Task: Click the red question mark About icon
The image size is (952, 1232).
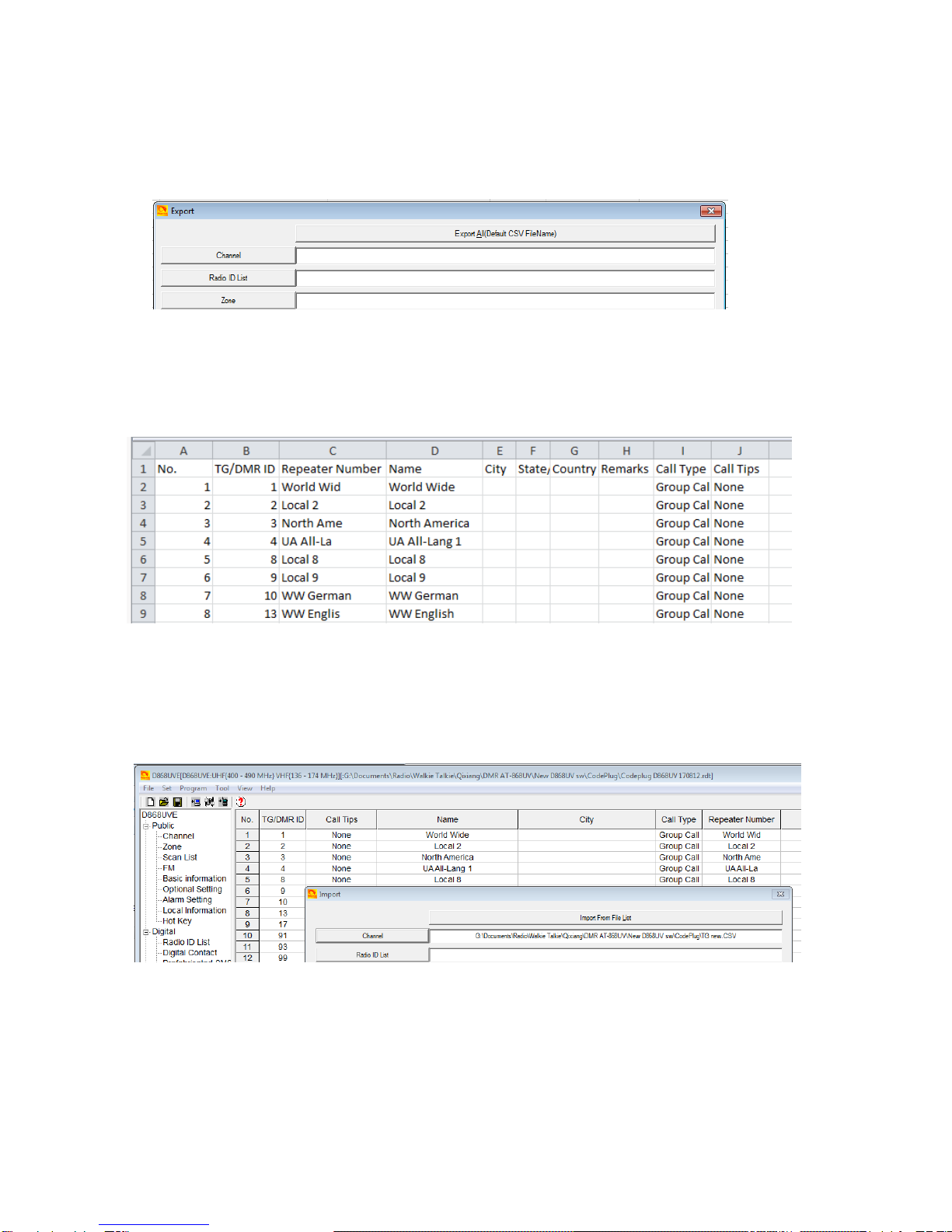Action: (241, 801)
